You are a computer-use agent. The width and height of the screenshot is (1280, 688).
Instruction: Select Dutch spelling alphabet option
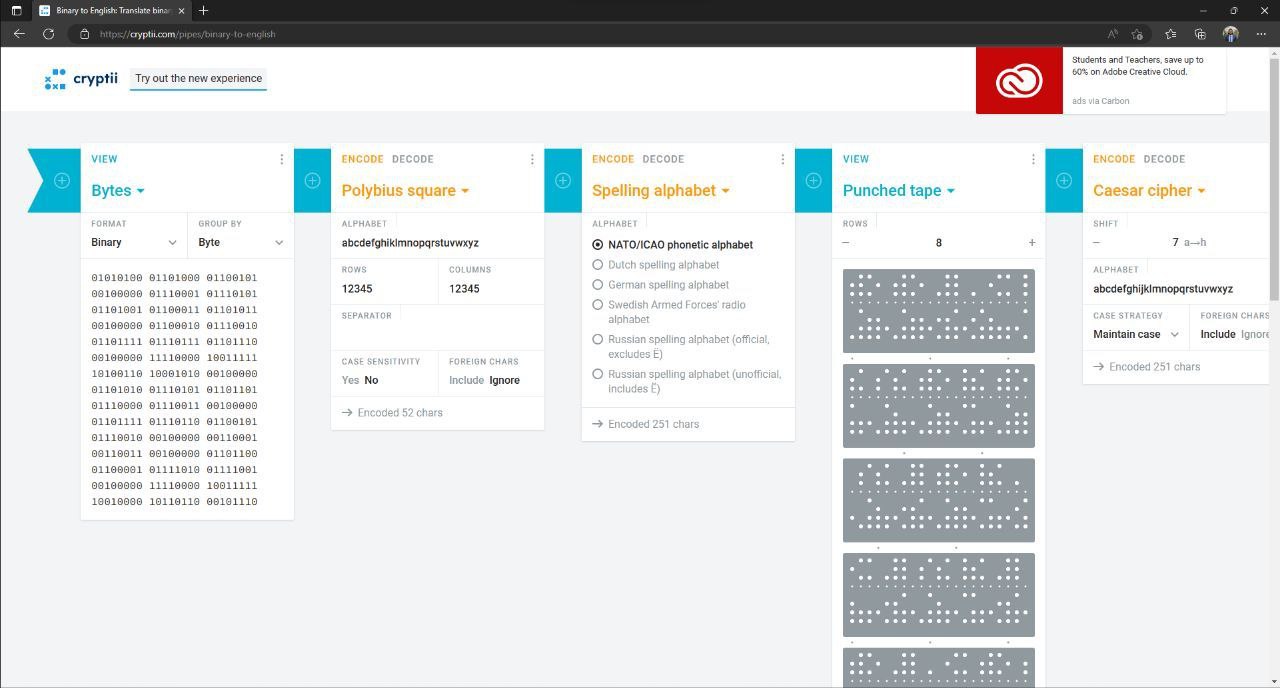(x=598, y=265)
